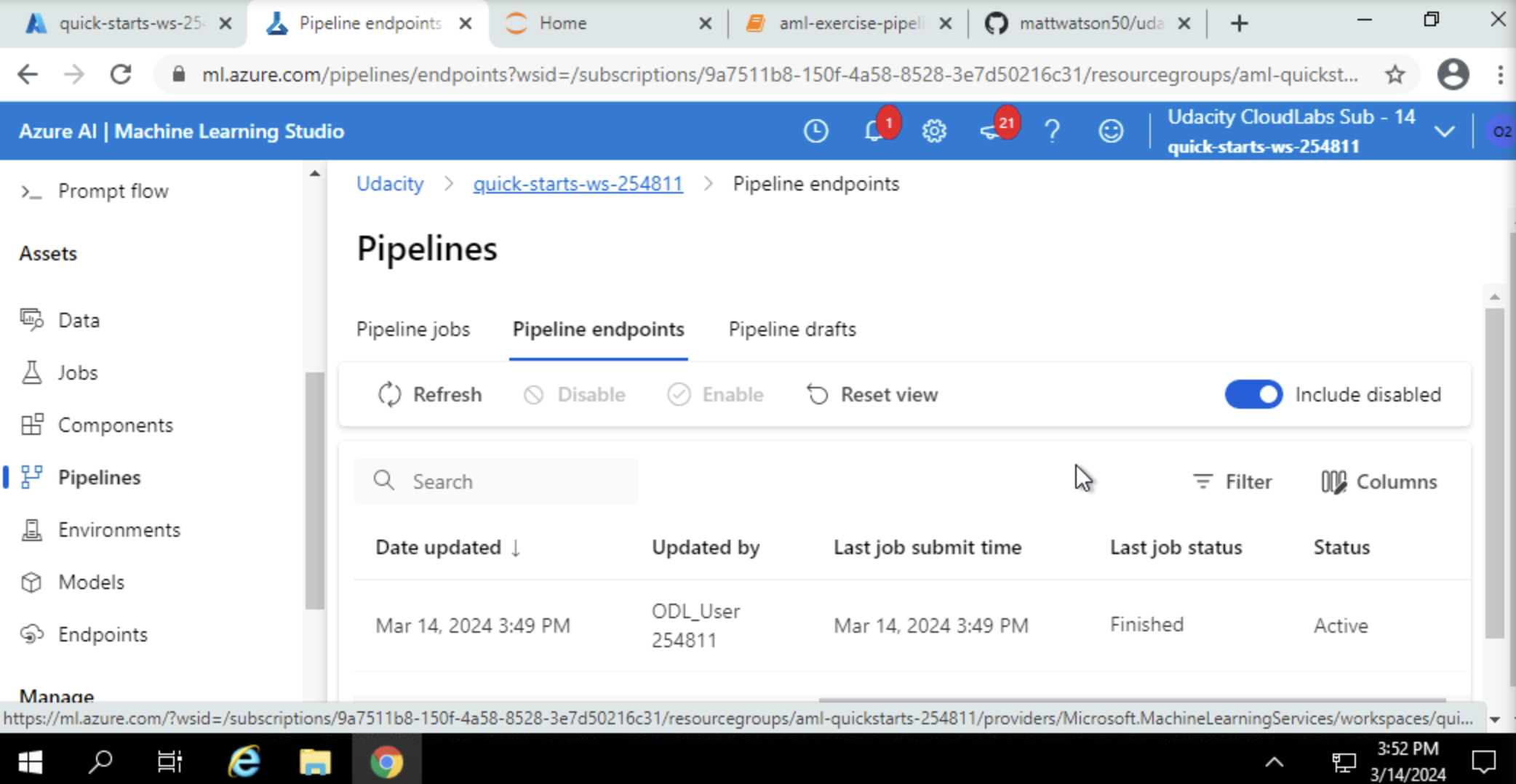Click the Refresh icon in toolbar
The width and height of the screenshot is (1516, 784).
pos(390,394)
